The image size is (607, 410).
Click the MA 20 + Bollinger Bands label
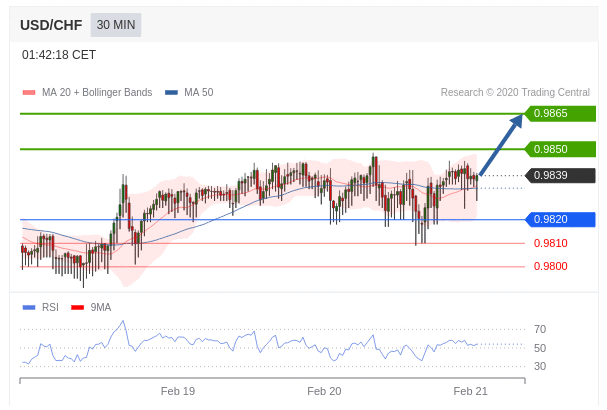pyautogui.click(x=97, y=93)
